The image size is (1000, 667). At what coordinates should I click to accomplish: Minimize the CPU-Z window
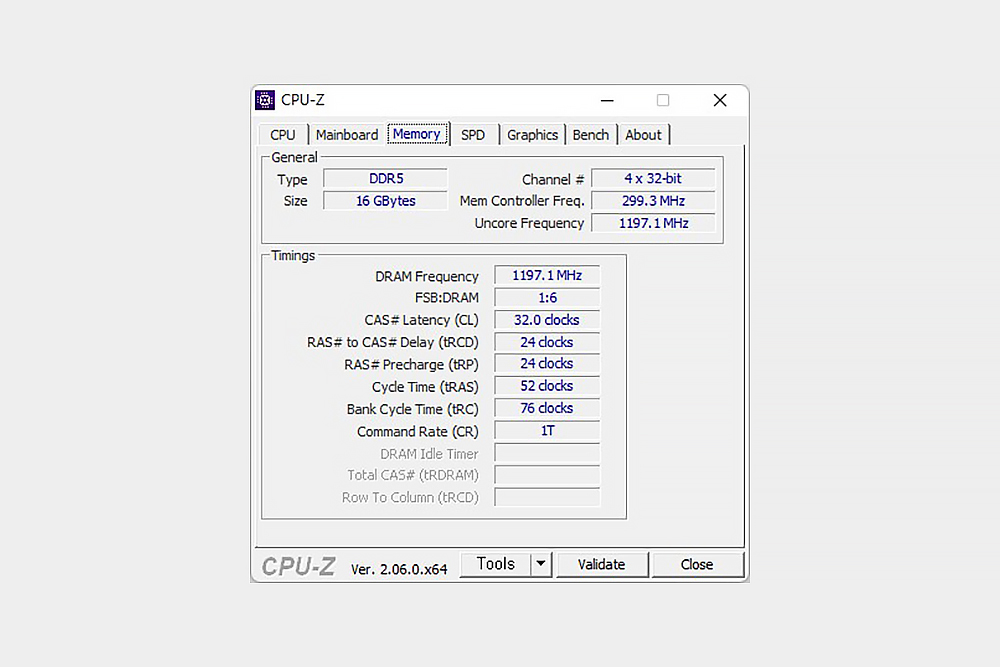(x=607, y=100)
